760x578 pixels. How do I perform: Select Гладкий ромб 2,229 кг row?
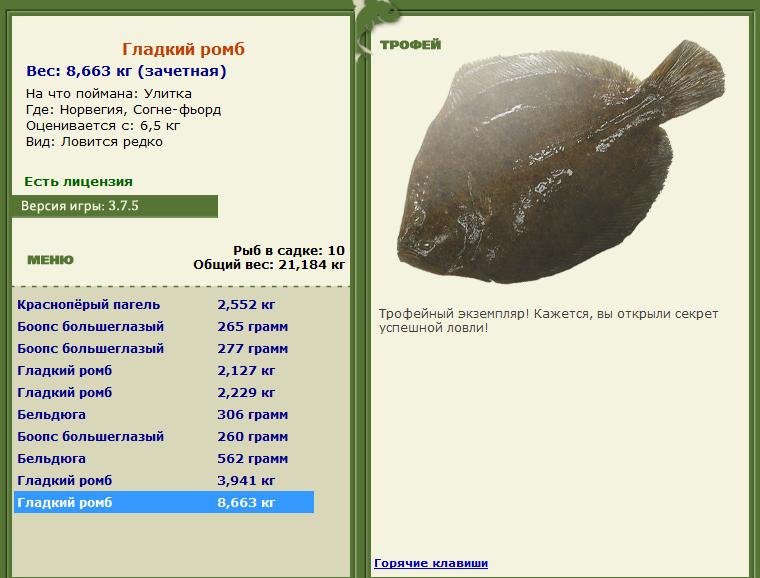164,392
